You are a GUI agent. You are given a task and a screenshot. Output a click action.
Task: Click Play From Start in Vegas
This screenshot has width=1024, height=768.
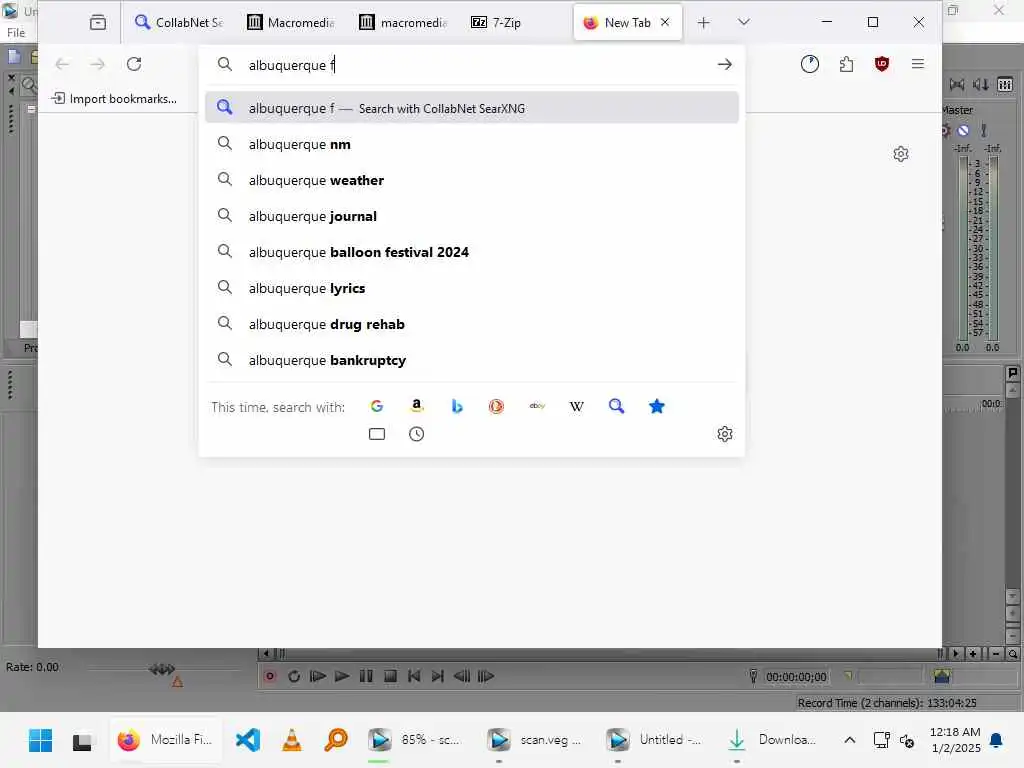318,677
